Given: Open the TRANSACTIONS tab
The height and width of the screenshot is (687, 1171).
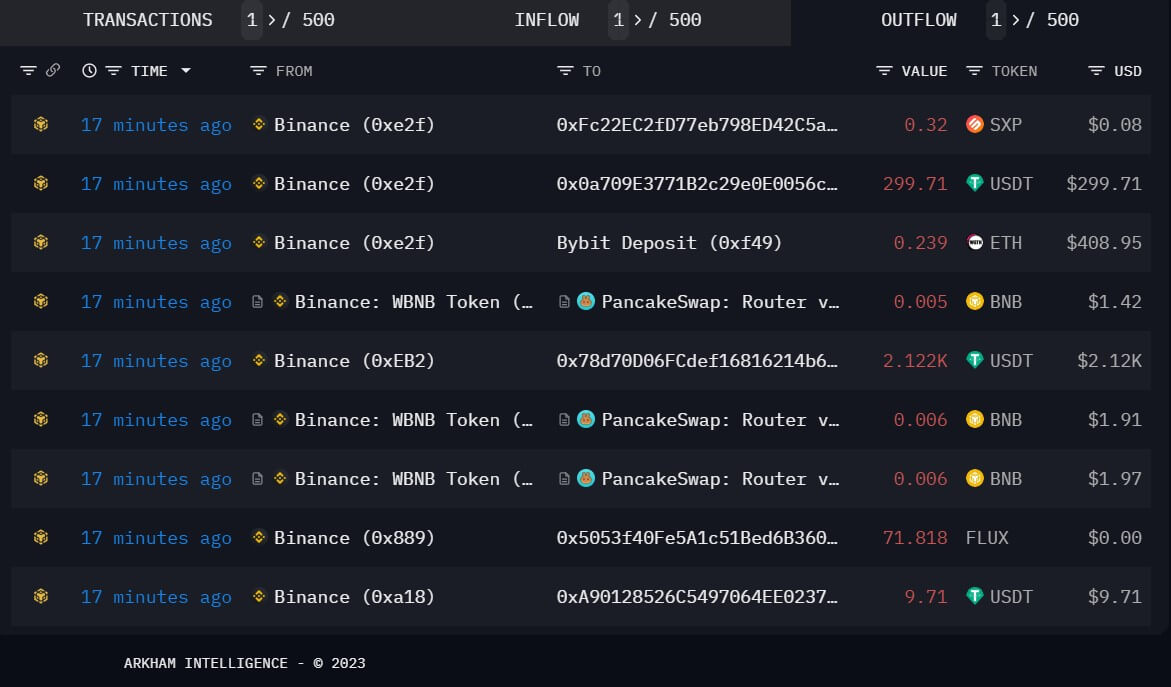Looking at the screenshot, I should [x=148, y=20].
